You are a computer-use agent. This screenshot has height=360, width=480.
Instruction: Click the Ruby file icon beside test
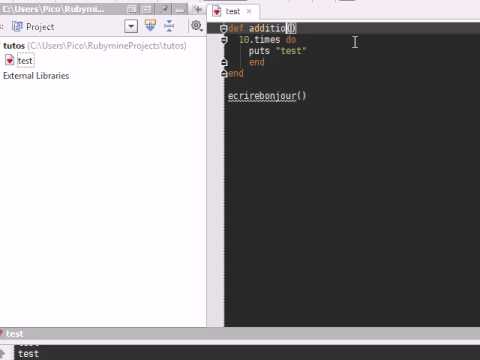tap(10, 60)
